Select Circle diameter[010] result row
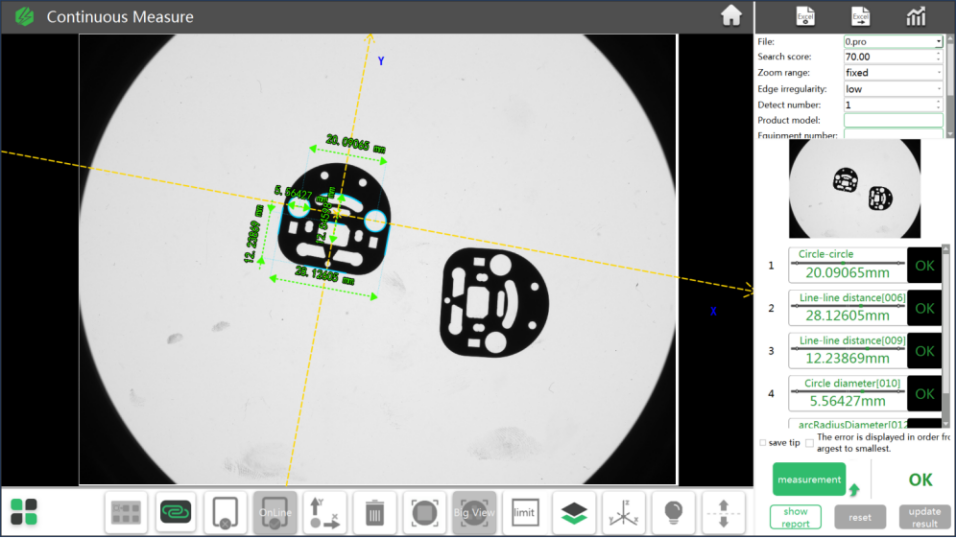Viewport: 956px width, 538px height. [x=847, y=393]
